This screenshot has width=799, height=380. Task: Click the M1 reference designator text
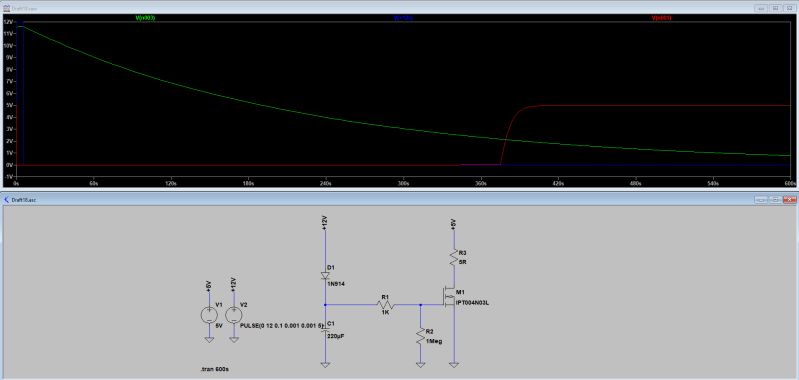[x=460, y=292]
